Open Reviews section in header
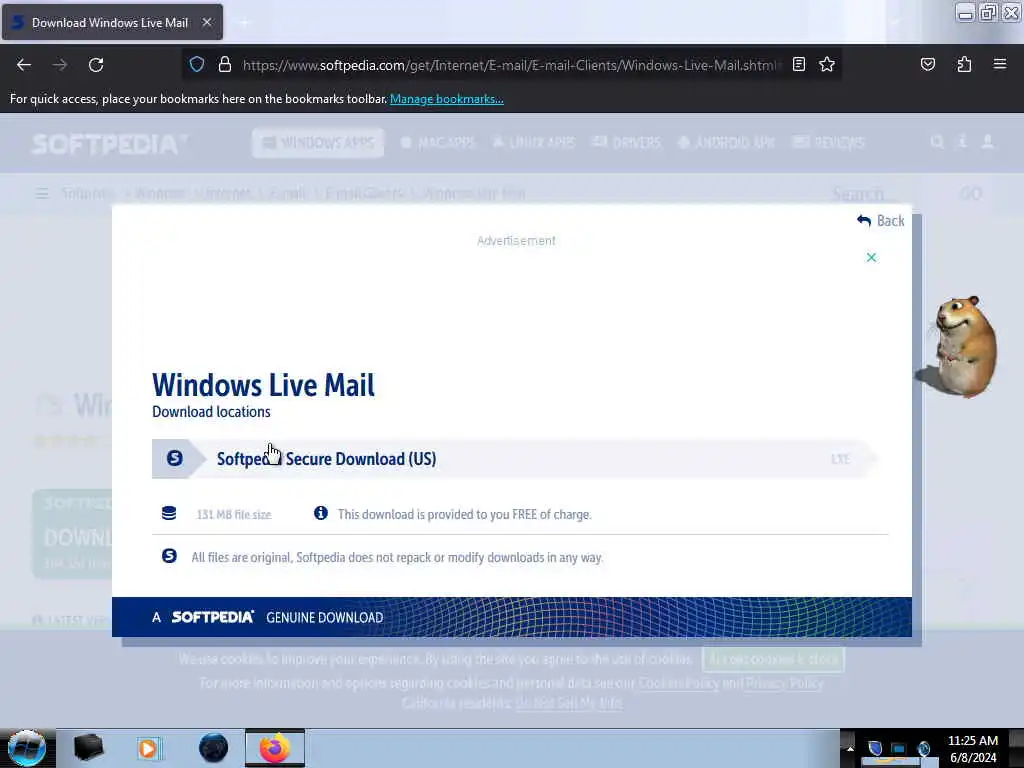 coord(828,142)
